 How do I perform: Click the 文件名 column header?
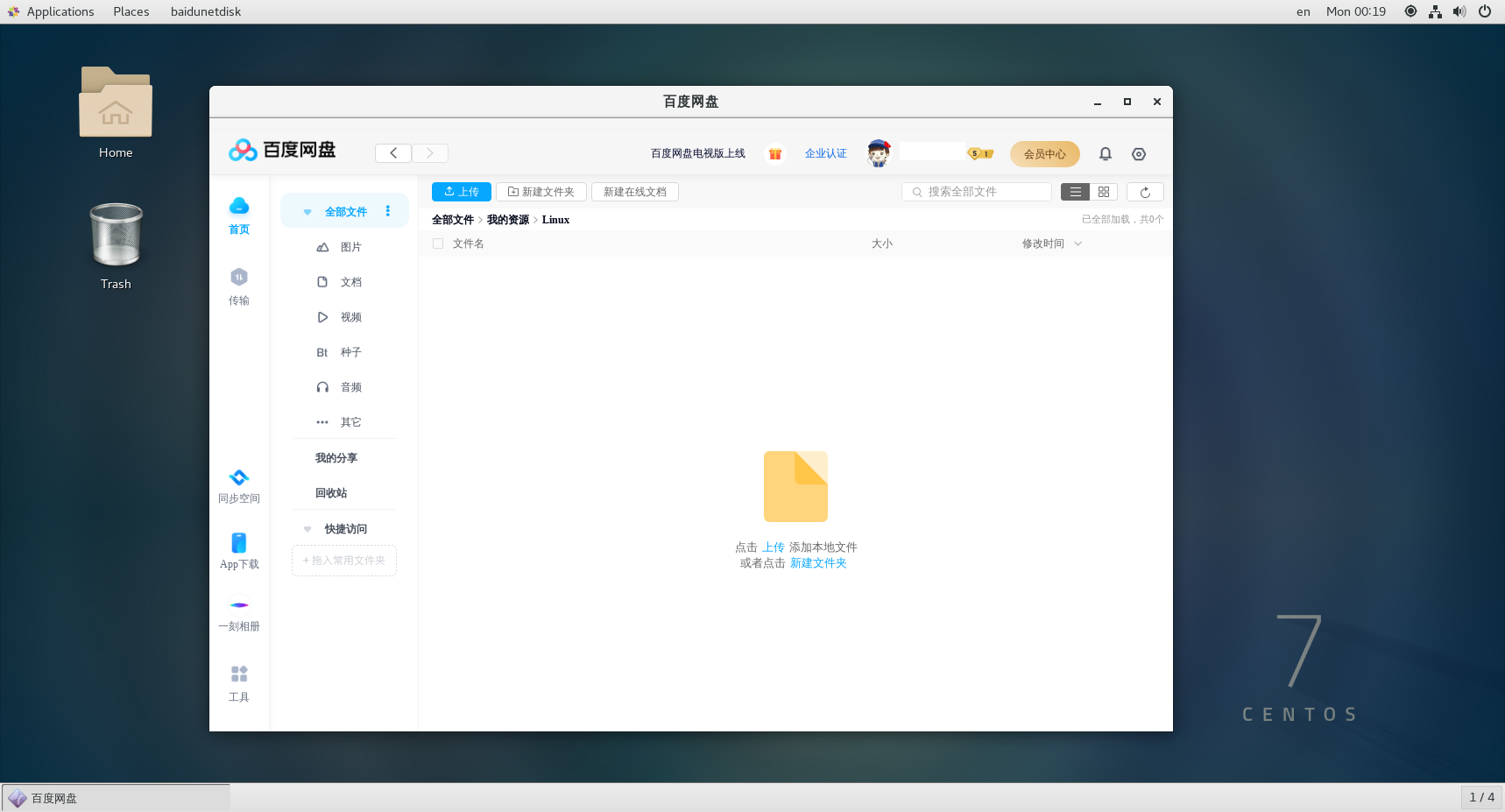click(469, 244)
